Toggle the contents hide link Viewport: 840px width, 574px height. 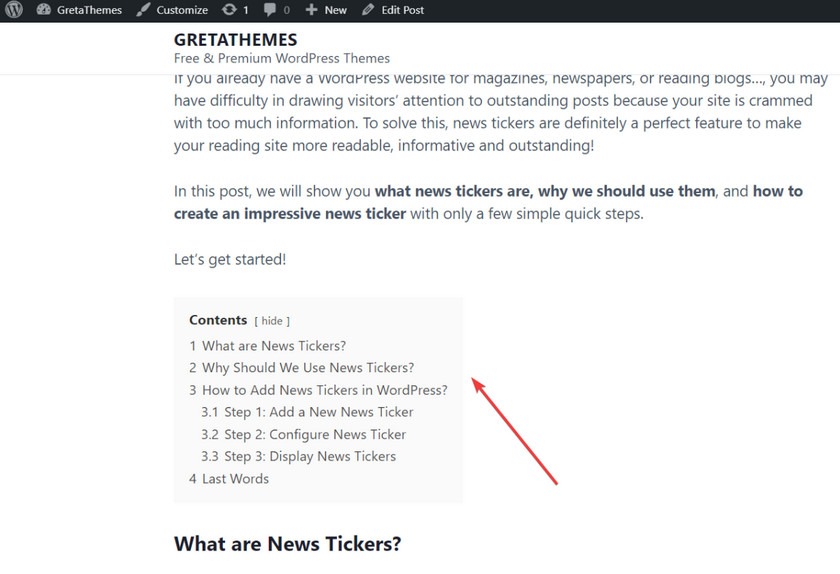[x=272, y=320]
